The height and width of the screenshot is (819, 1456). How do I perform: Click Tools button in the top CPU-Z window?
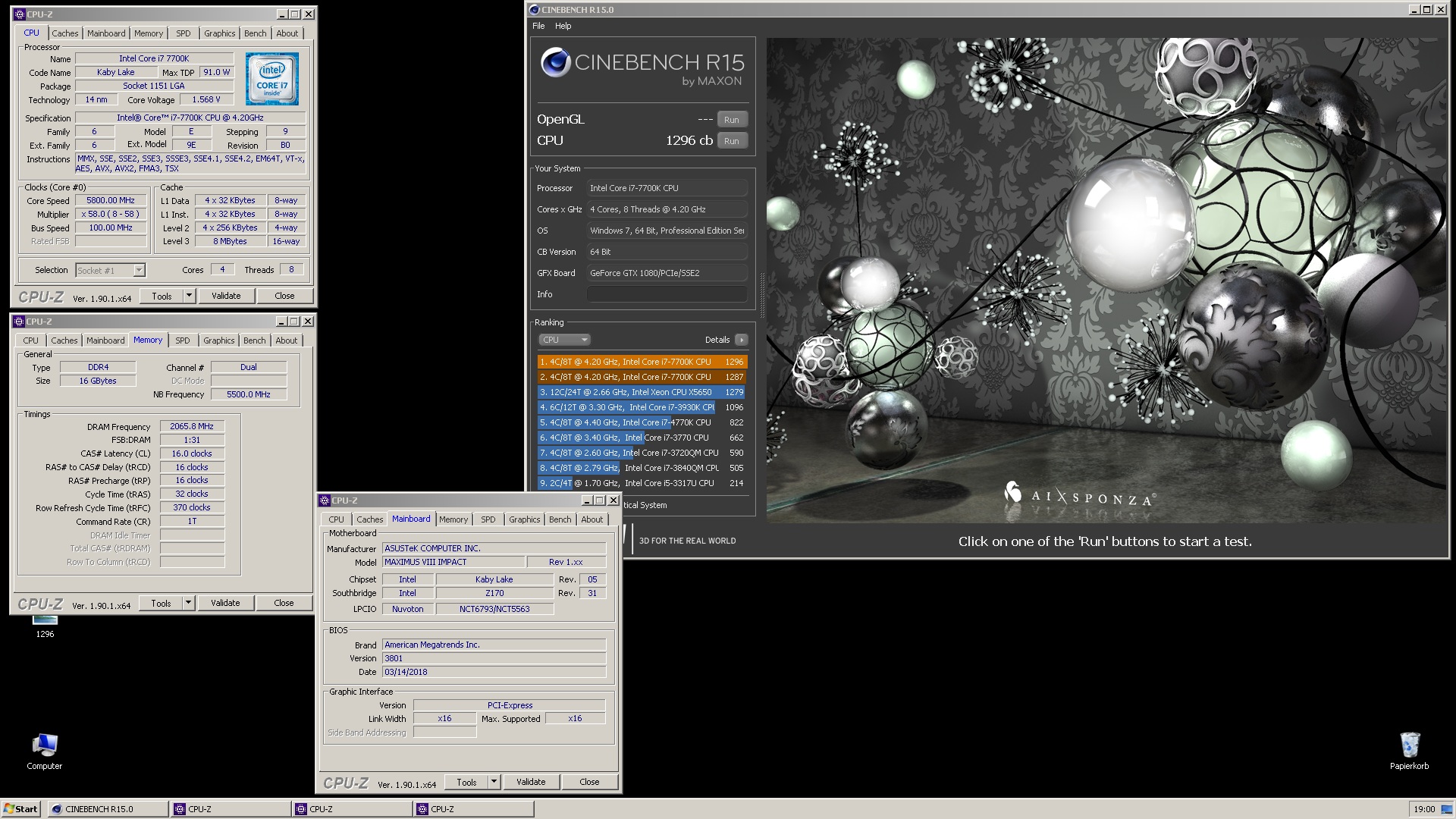[x=162, y=297]
